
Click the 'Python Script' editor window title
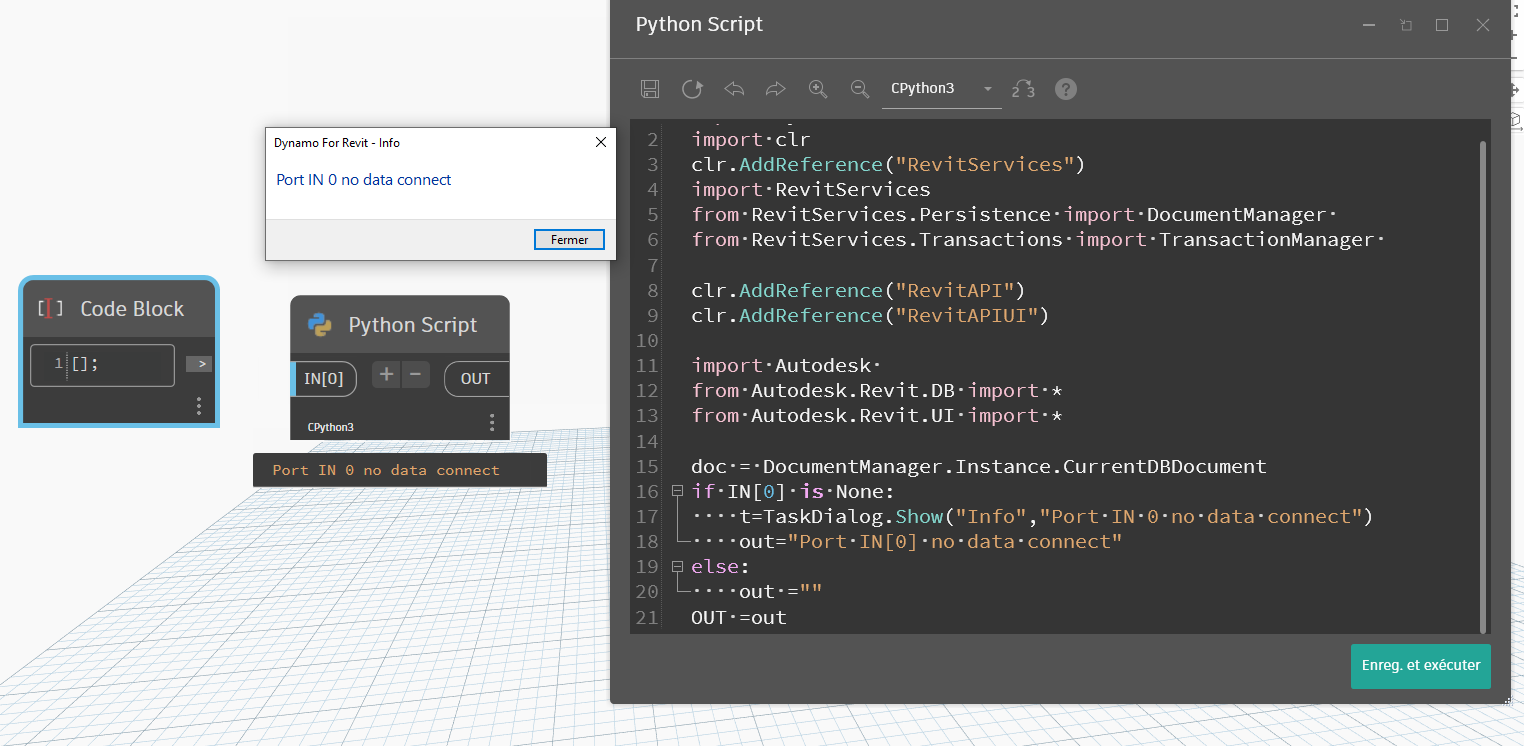699,25
